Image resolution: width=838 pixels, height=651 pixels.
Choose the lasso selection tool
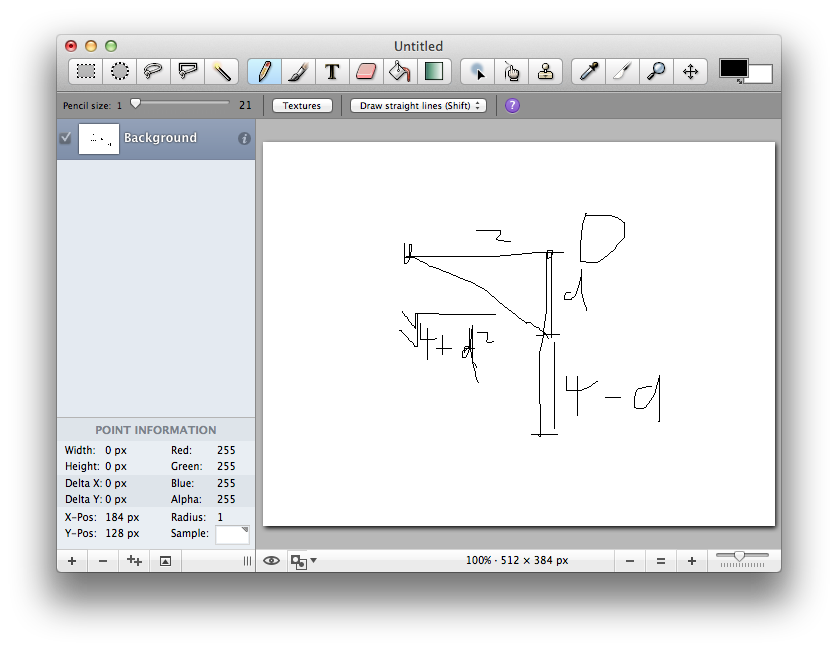(x=153, y=71)
